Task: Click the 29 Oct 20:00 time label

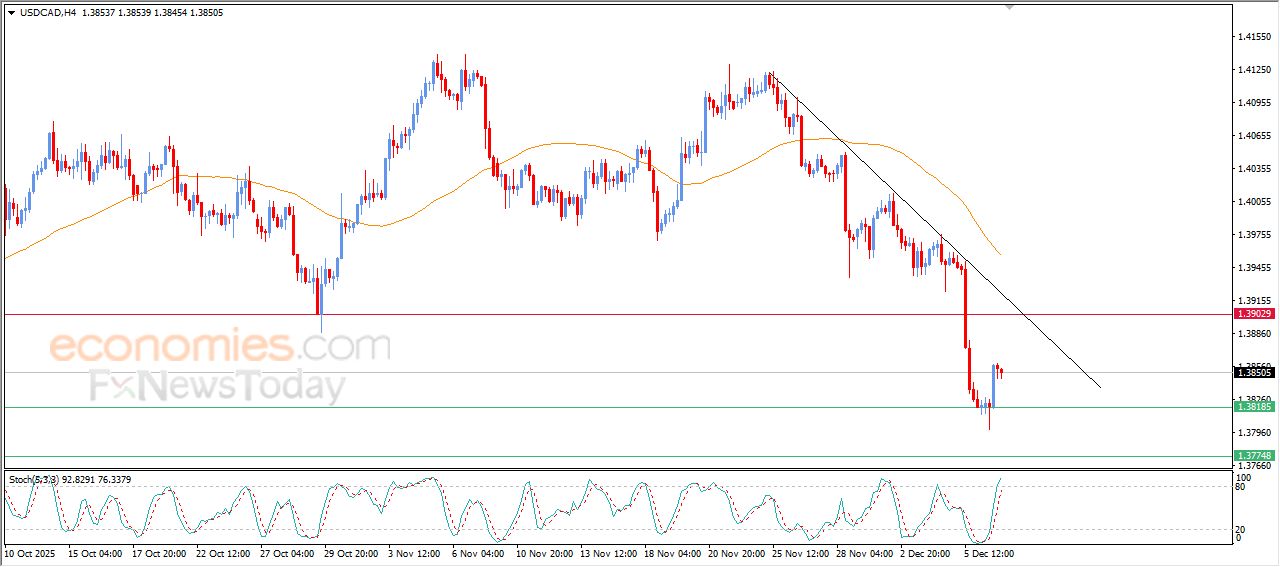Action: point(352,552)
